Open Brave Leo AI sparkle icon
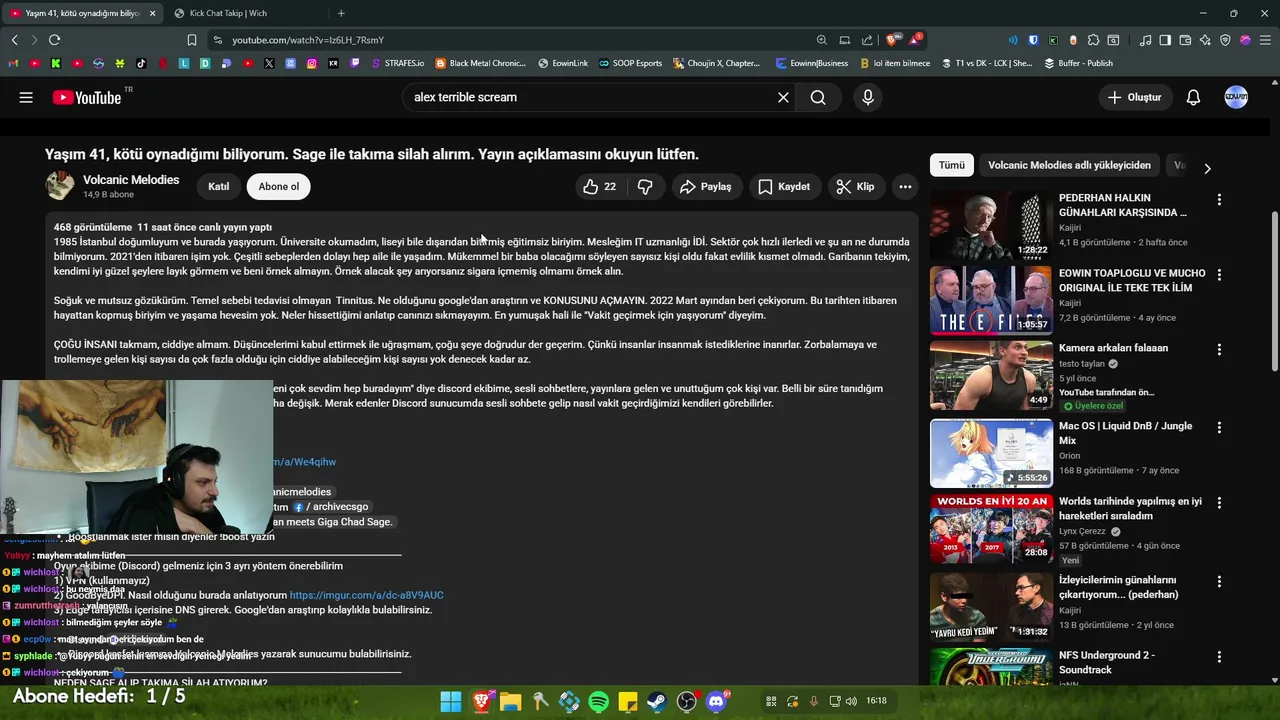Image resolution: width=1280 pixels, height=720 pixels. coord(1205,40)
